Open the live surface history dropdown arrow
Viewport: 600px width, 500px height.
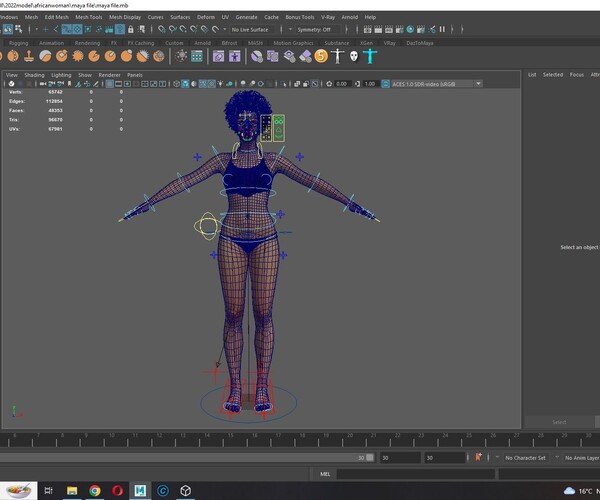225,29
